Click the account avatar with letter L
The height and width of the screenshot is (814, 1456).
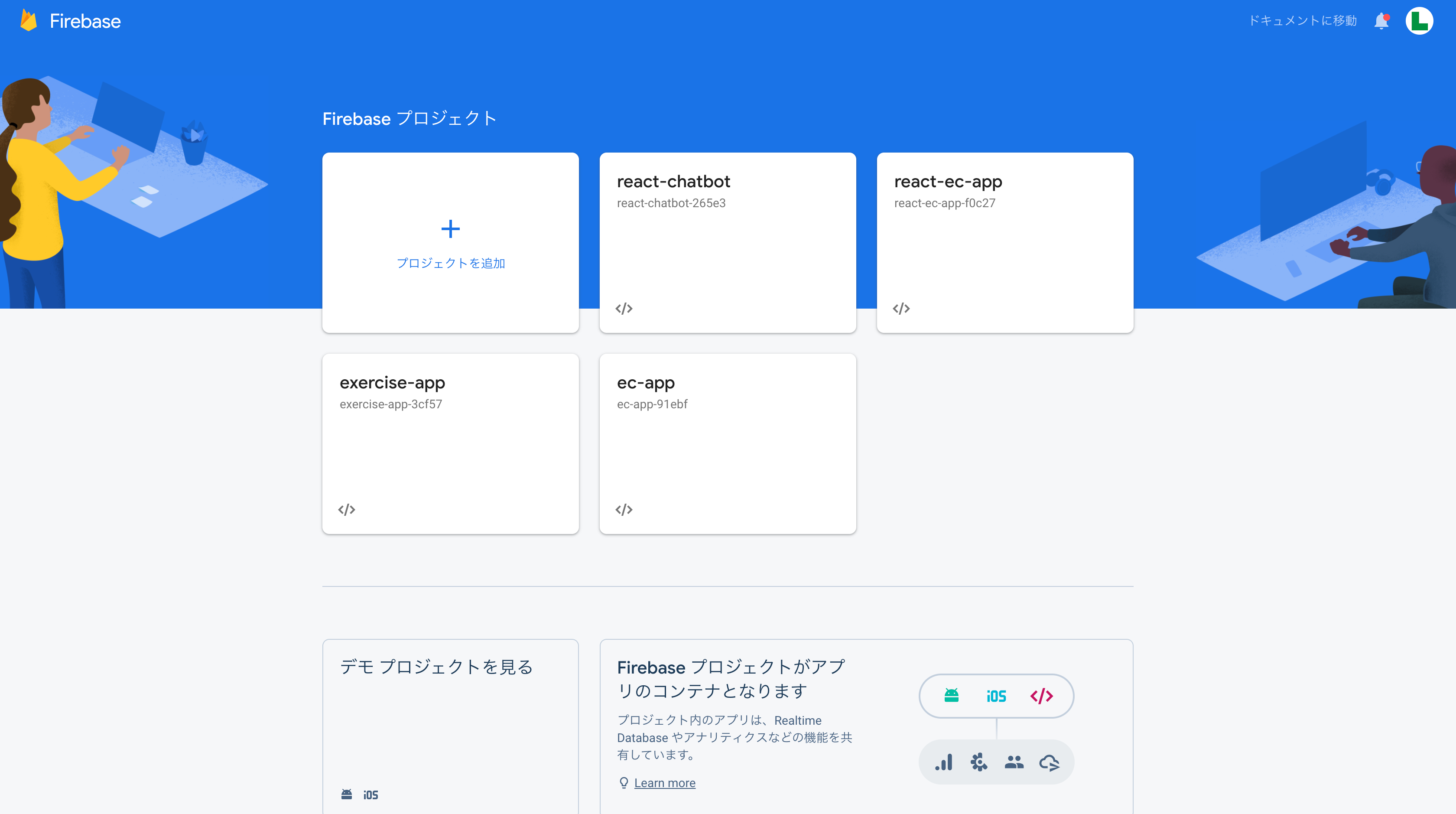click(x=1421, y=21)
